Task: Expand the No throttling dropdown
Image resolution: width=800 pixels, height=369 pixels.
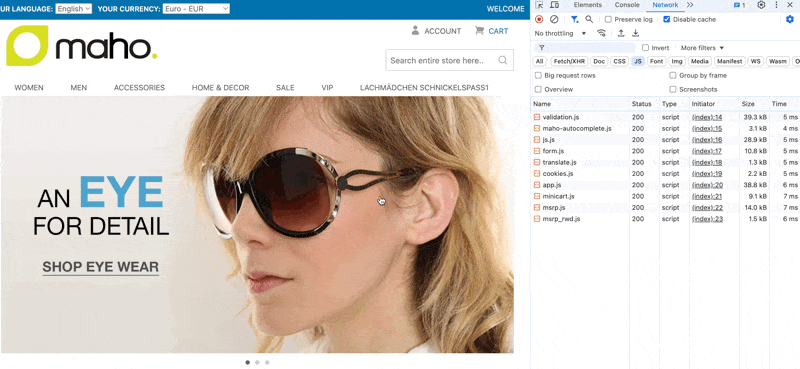Action: [x=561, y=33]
